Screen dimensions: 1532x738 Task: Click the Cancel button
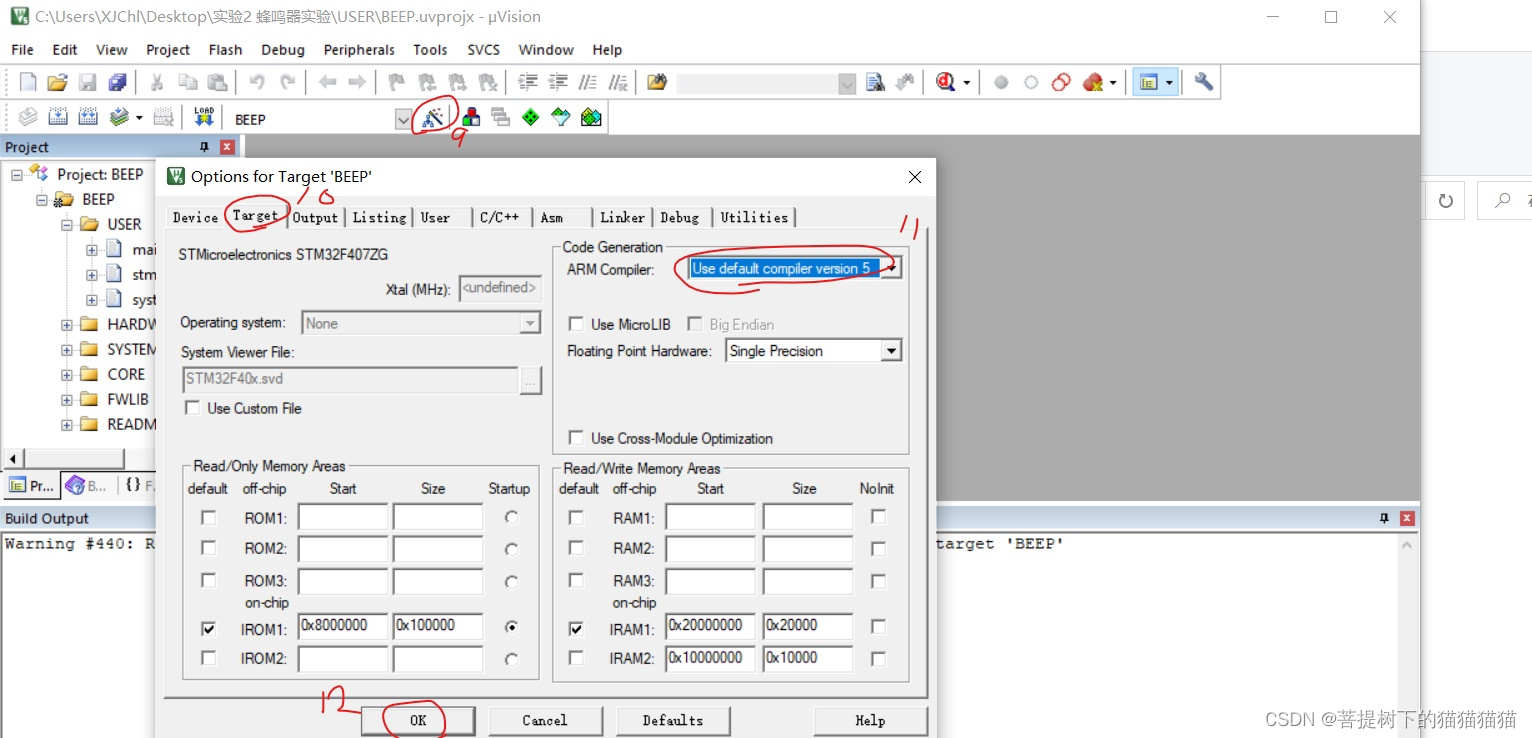click(x=545, y=720)
